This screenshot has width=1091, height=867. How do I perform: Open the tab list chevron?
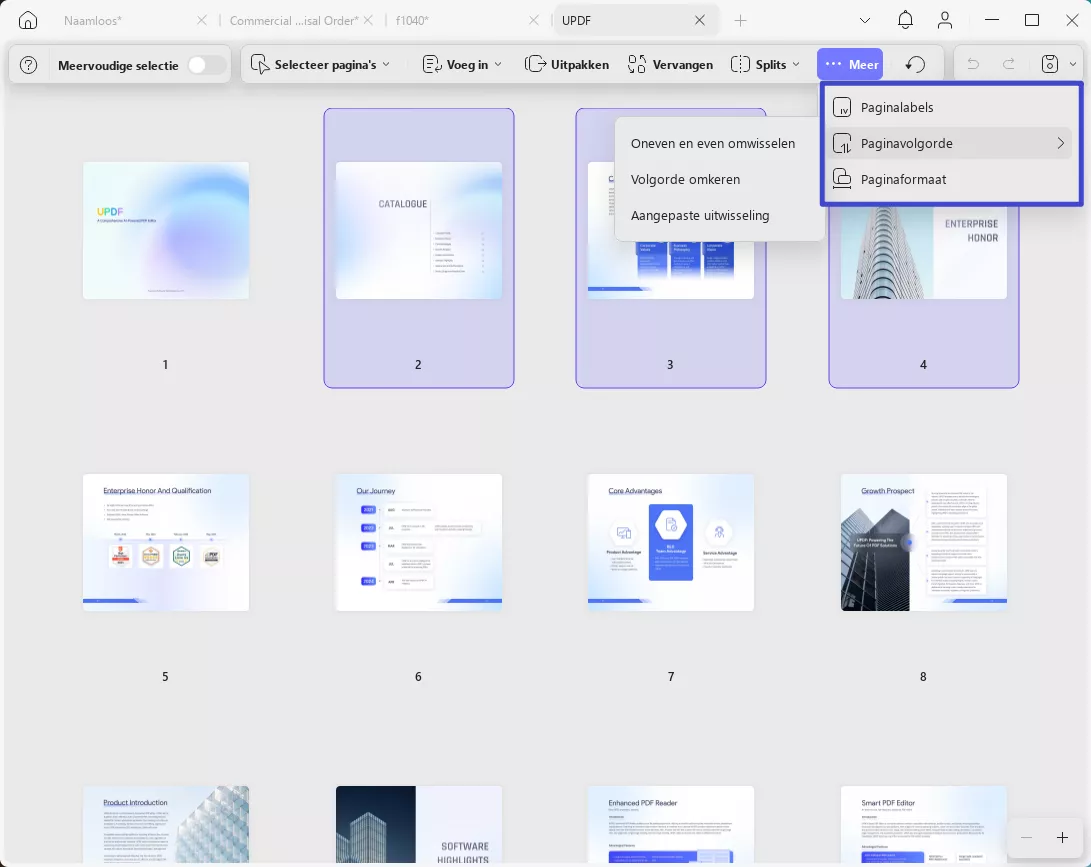pos(864,20)
